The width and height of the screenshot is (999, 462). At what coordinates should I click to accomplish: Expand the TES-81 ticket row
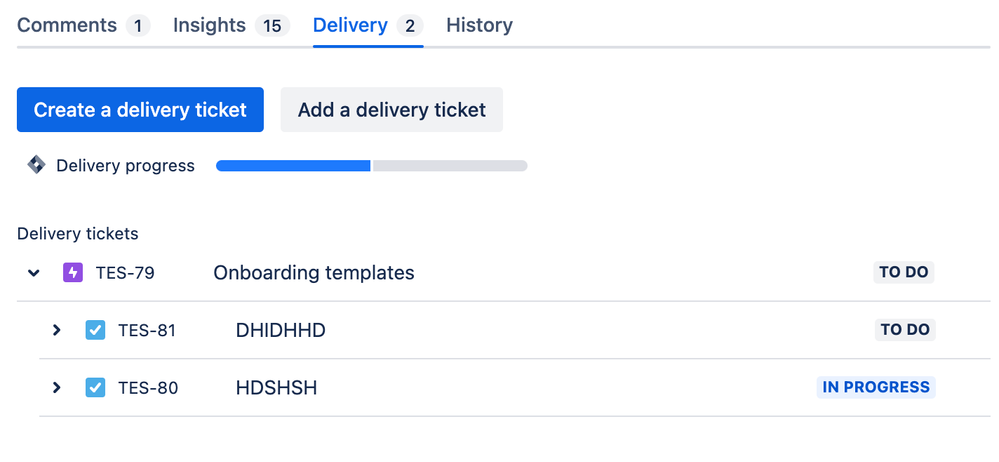click(57, 330)
